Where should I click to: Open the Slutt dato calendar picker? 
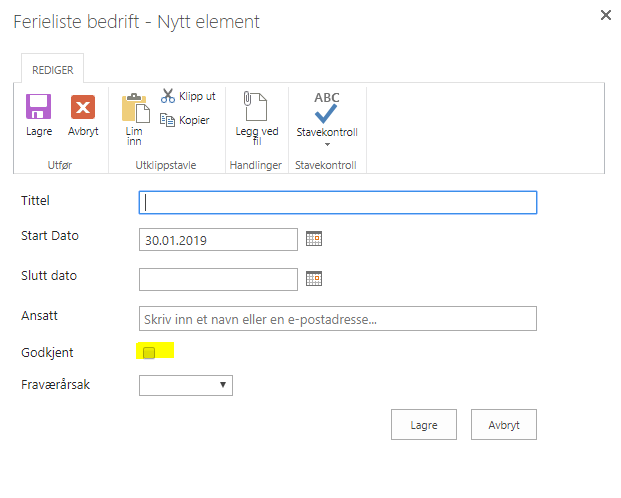314,279
